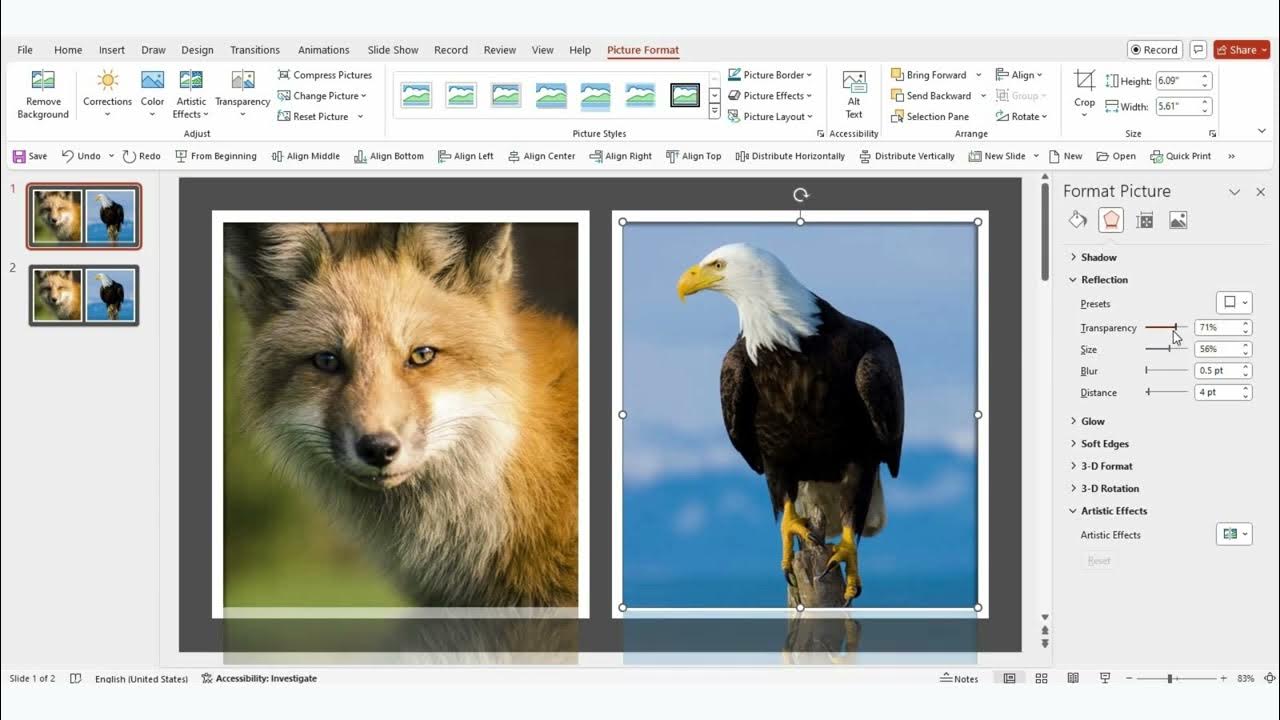
Task: Click Align Top
Action: pyautogui.click(x=694, y=156)
